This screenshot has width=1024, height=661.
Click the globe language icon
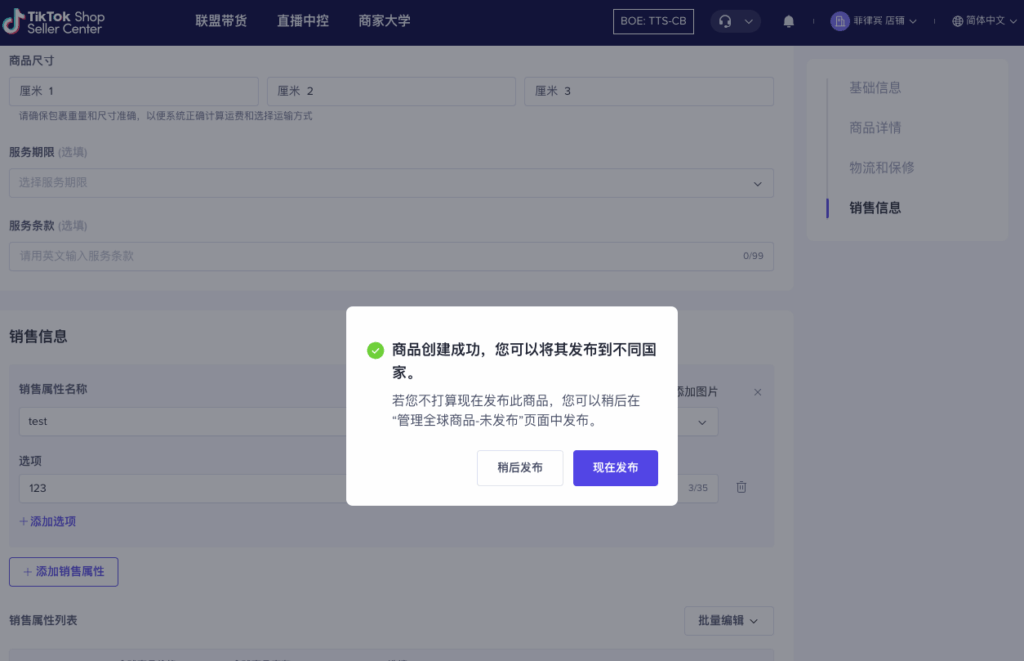tap(957, 20)
